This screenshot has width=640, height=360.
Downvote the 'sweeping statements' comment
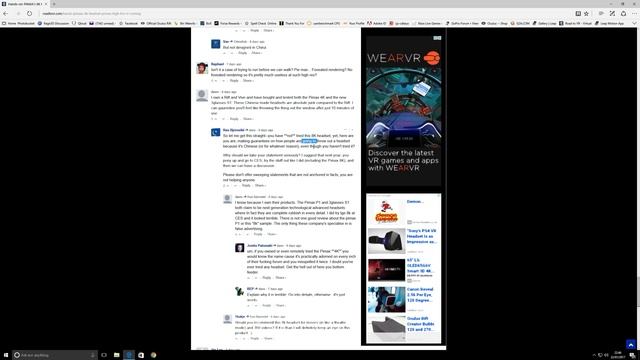click(x=235, y=185)
